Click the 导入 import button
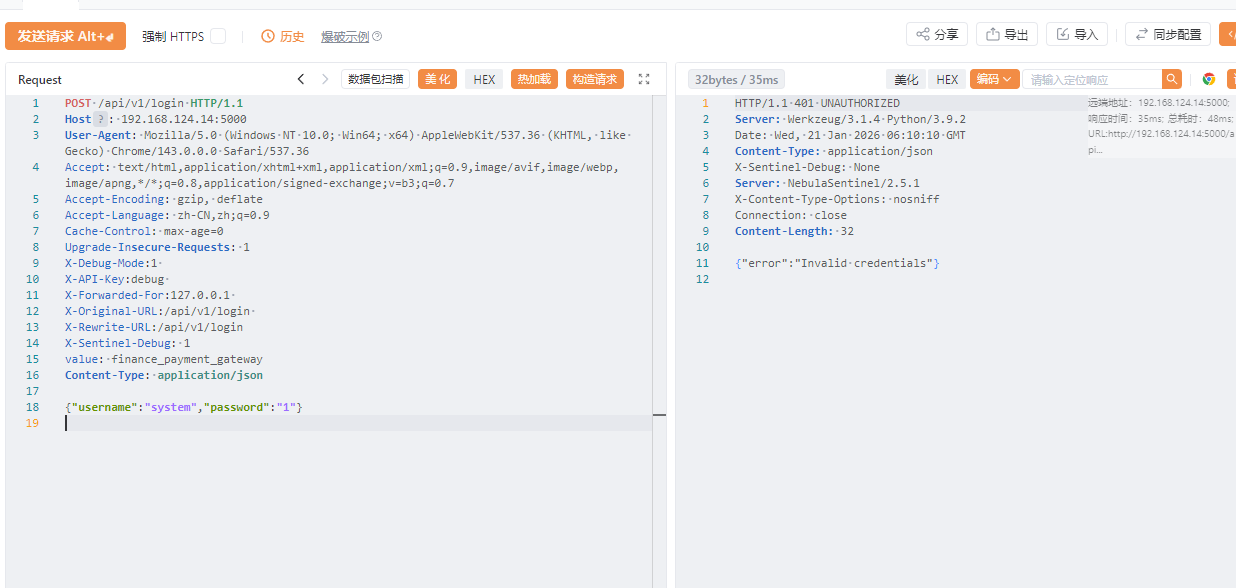Screen dimensions: 1236x588 (1077, 34)
